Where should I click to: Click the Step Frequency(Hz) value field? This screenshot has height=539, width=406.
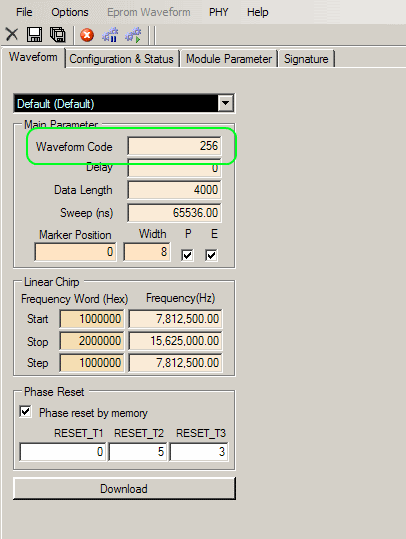tap(175, 363)
